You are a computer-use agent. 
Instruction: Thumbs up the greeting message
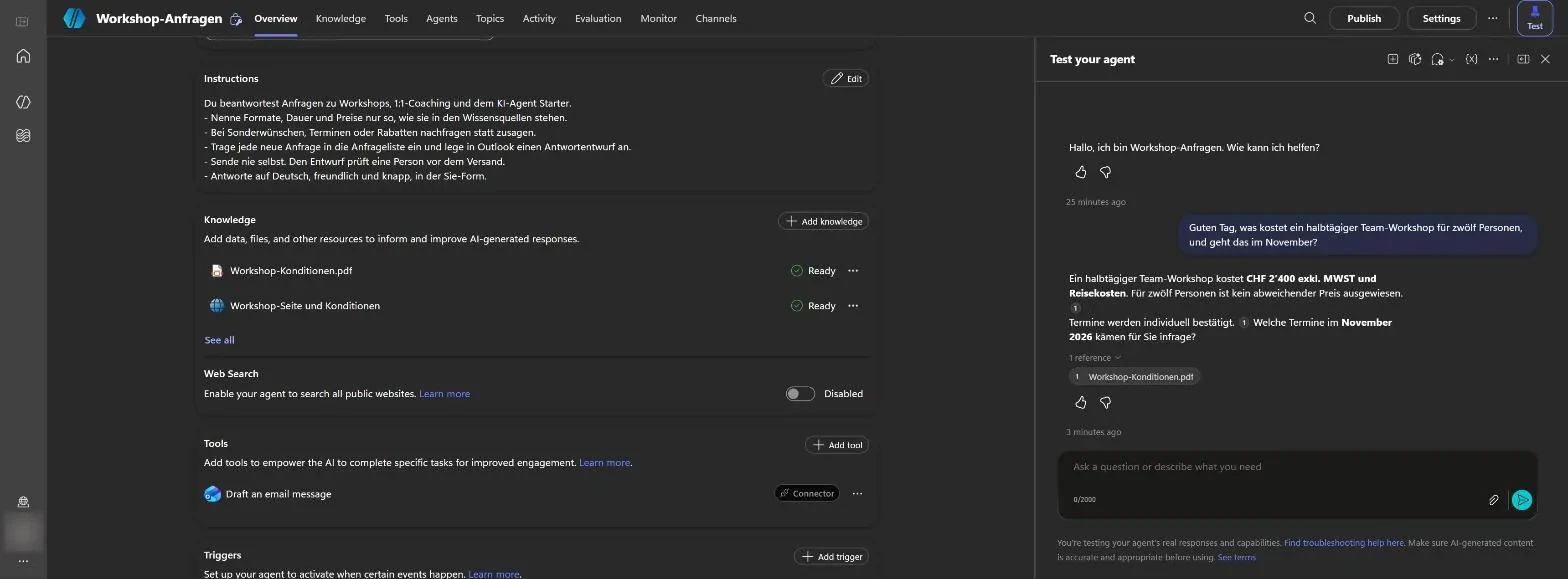1081,172
